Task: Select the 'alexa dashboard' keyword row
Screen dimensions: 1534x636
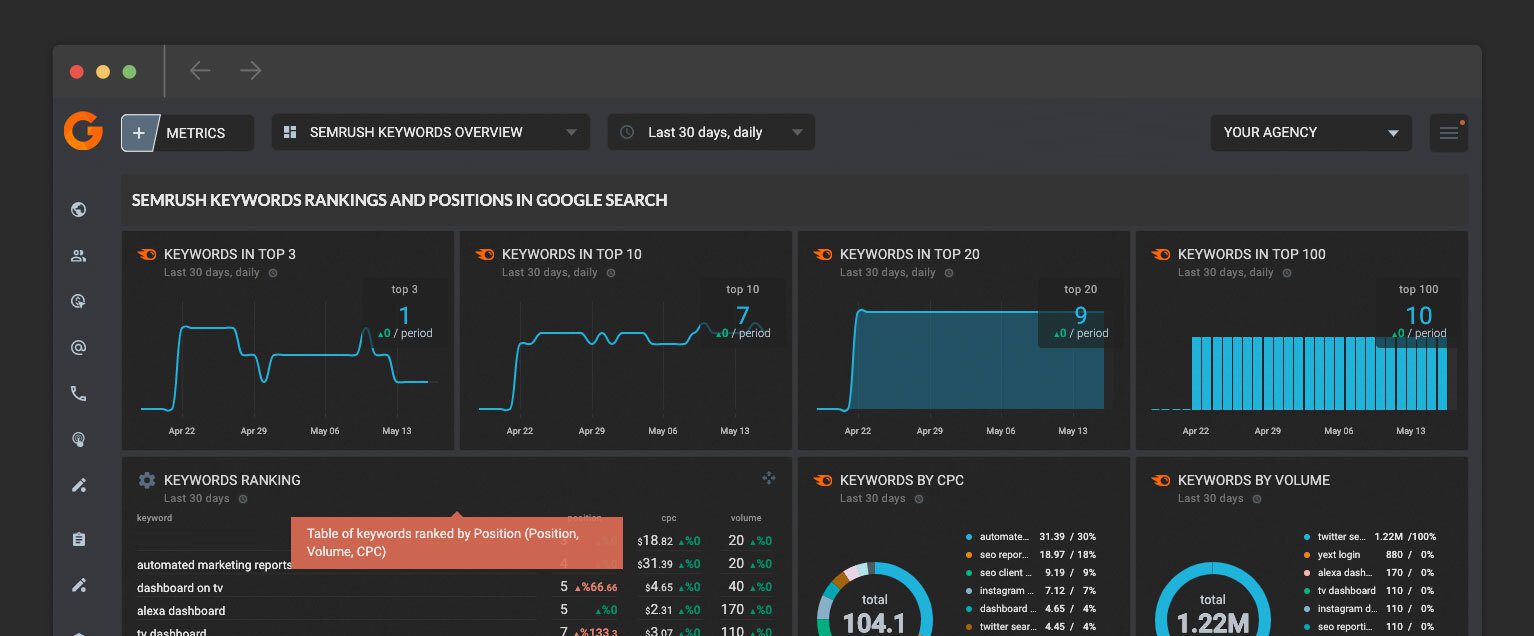Action: [455, 610]
